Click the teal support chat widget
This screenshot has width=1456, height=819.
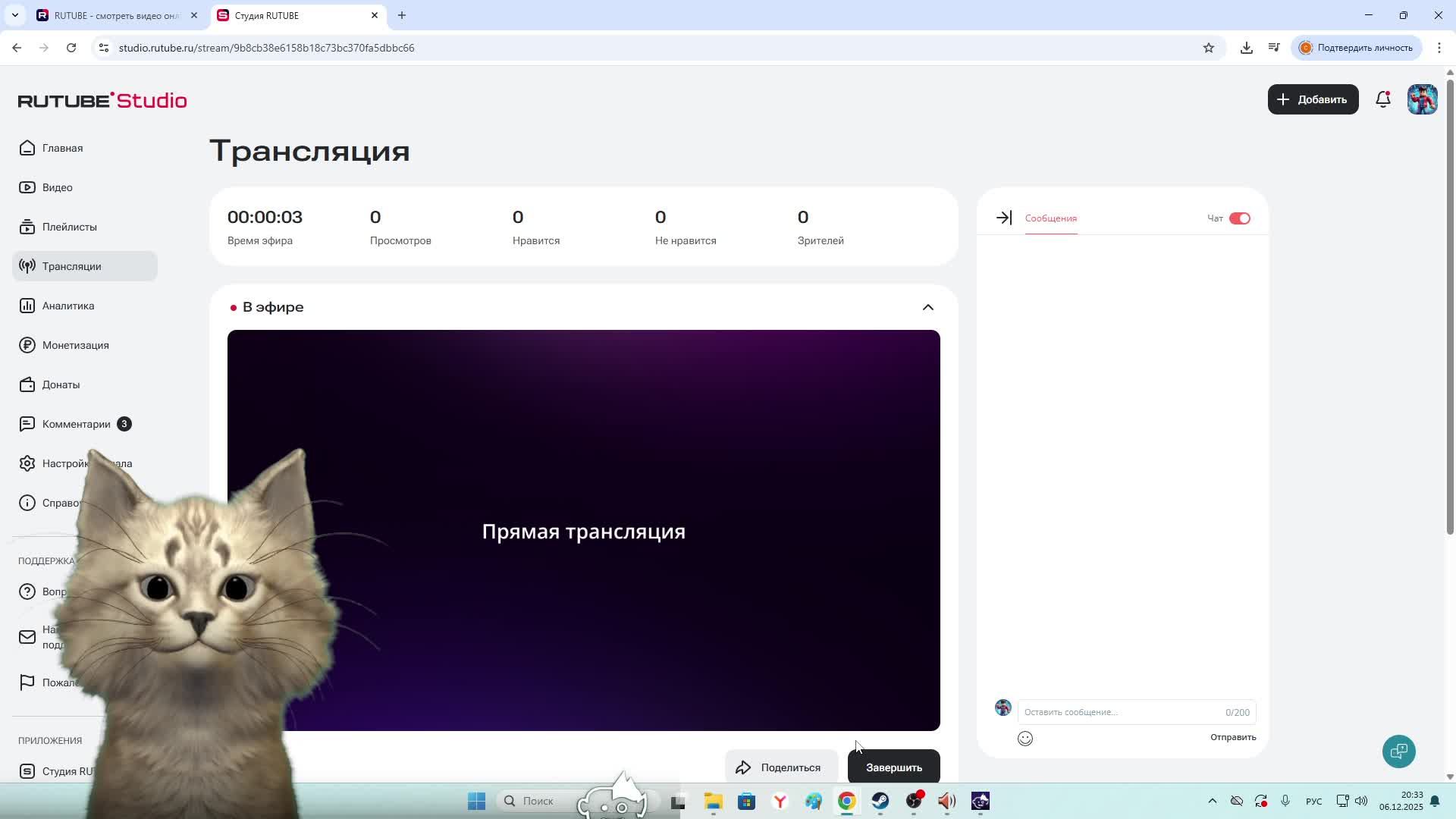click(x=1398, y=752)
